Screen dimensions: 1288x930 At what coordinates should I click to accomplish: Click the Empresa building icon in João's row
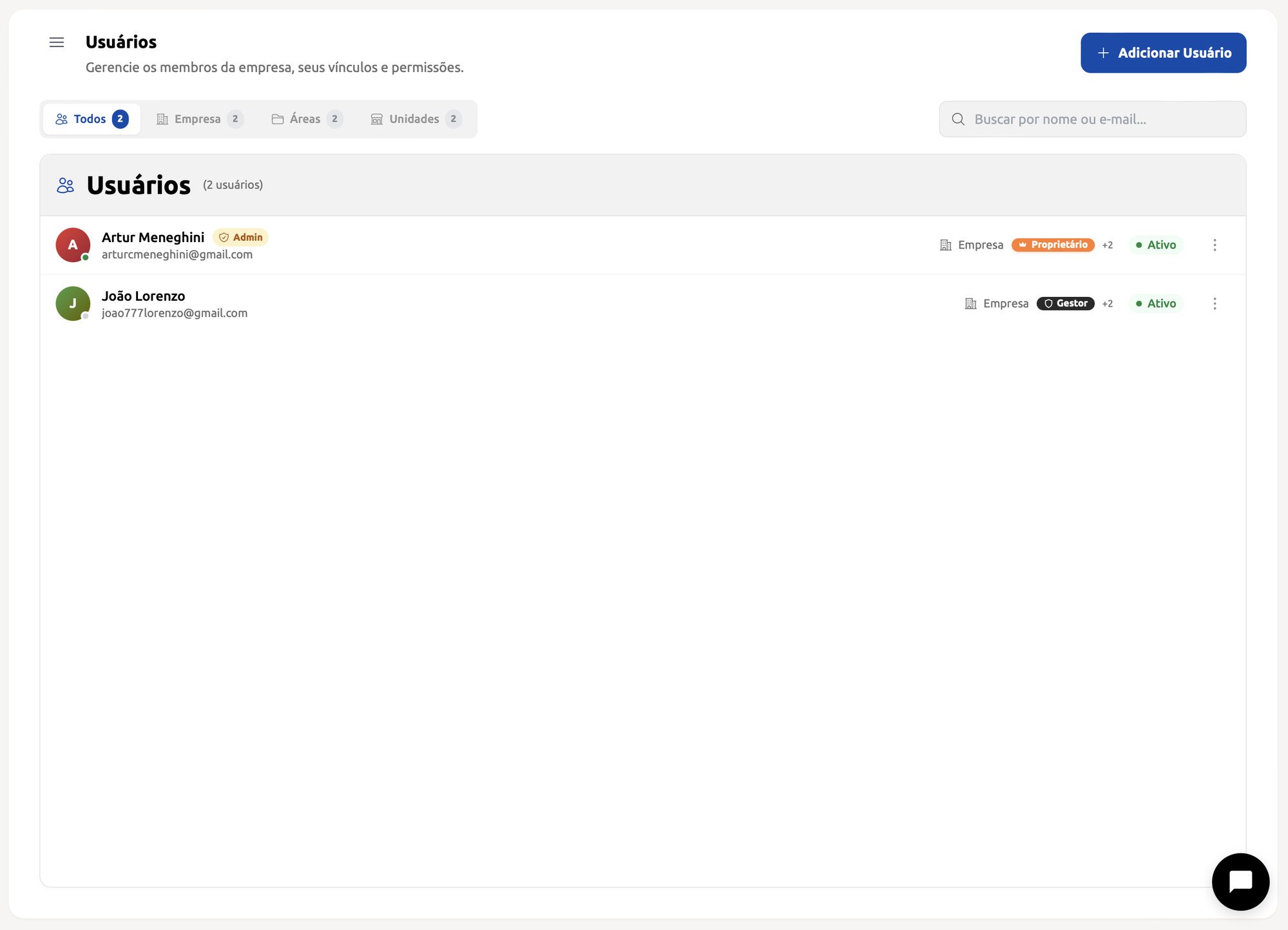coord(970,303)
